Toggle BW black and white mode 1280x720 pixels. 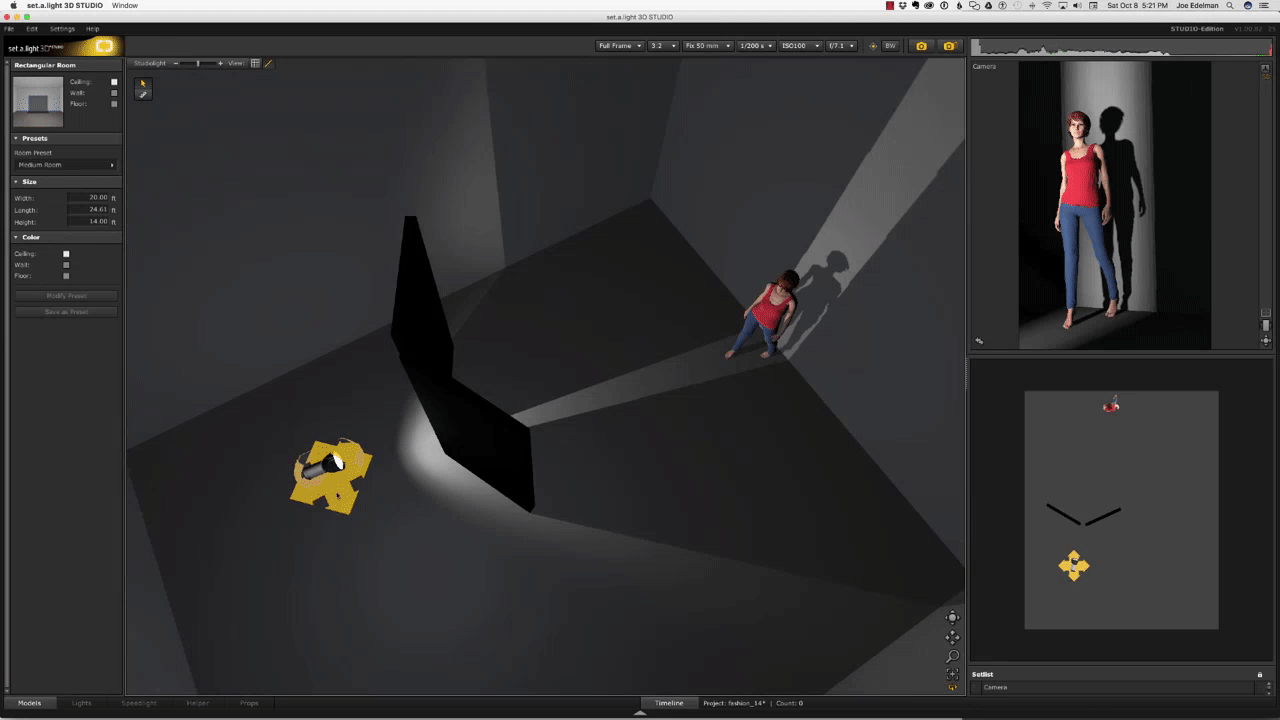[x=890, y=46]
